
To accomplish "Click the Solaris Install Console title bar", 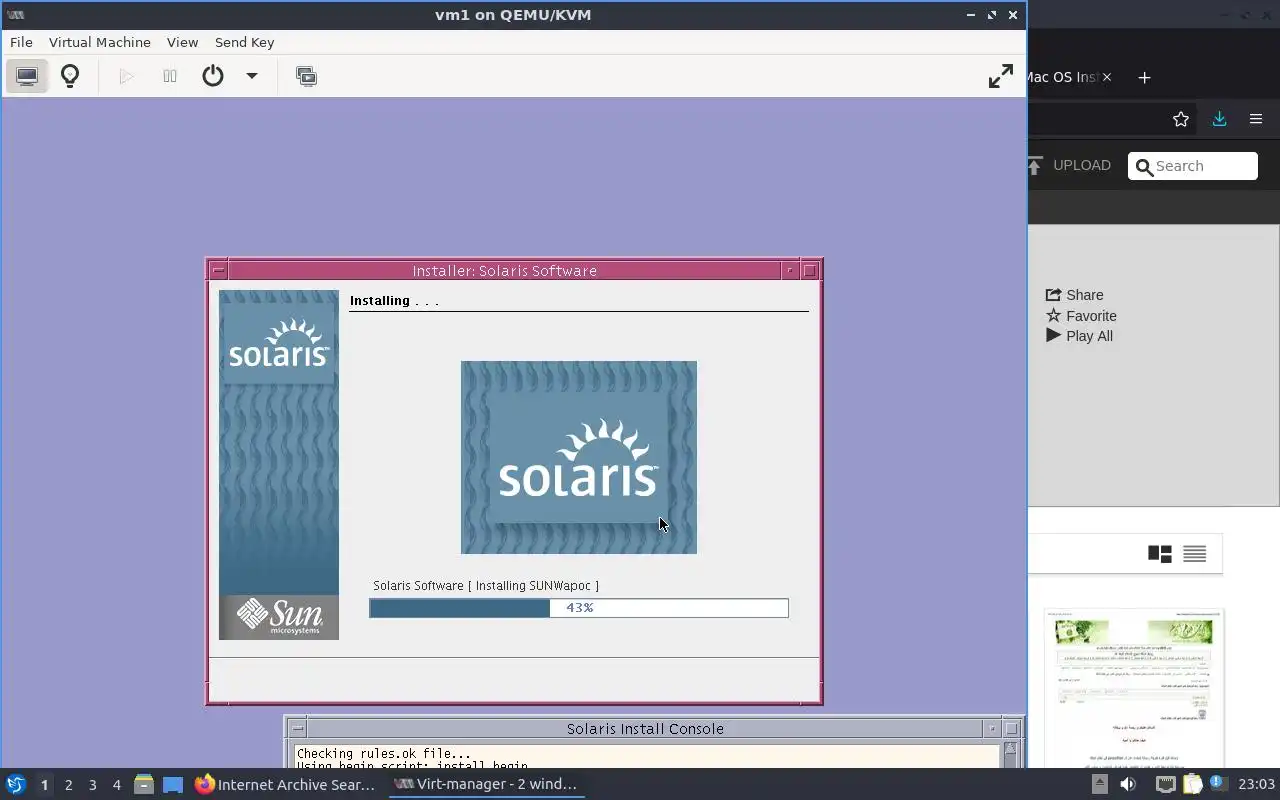I will pos(645,729).
